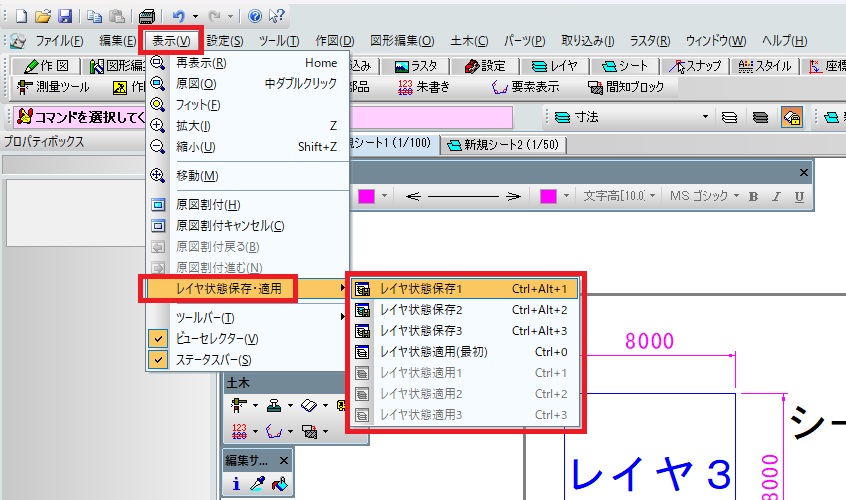
Task: Toggle the ステータスバー checkmark item
Action: point(248,360)
